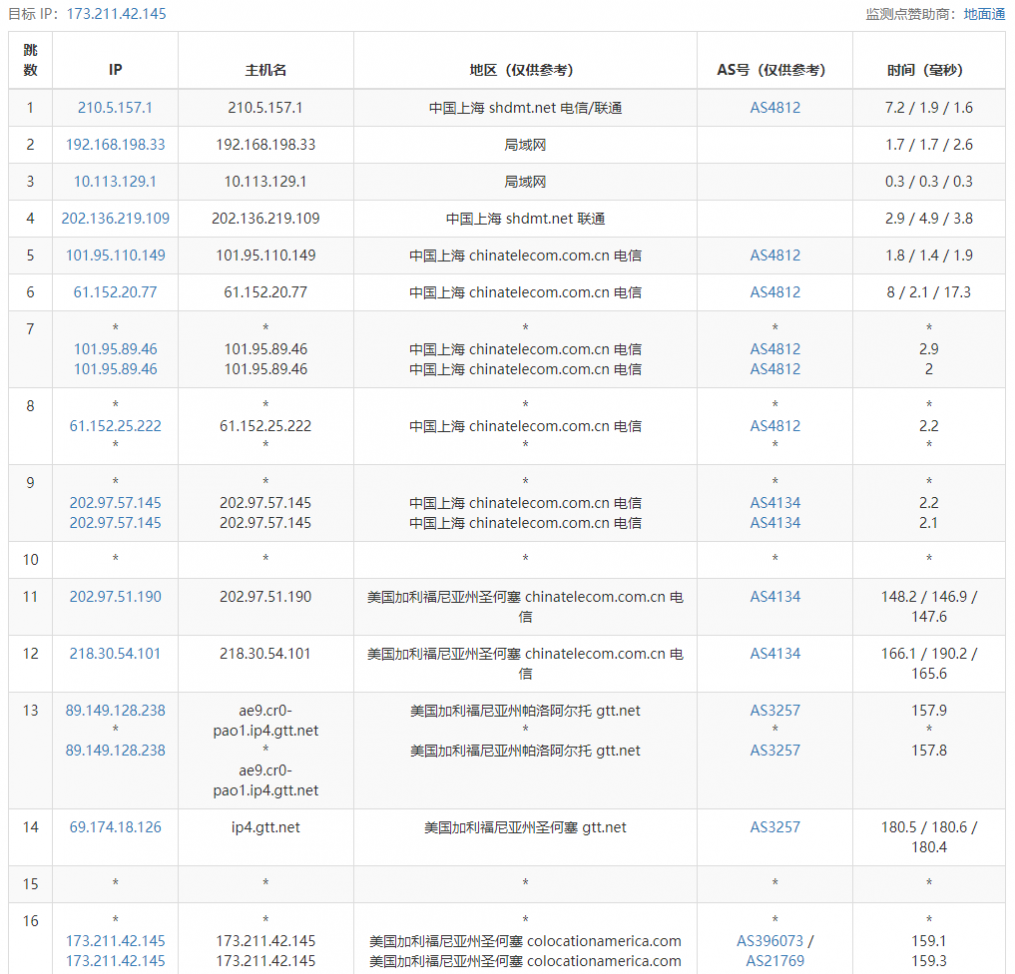Select the 157.9 time value in hop 13
This screenshot has width=1015, height=974.
(929, 711)
